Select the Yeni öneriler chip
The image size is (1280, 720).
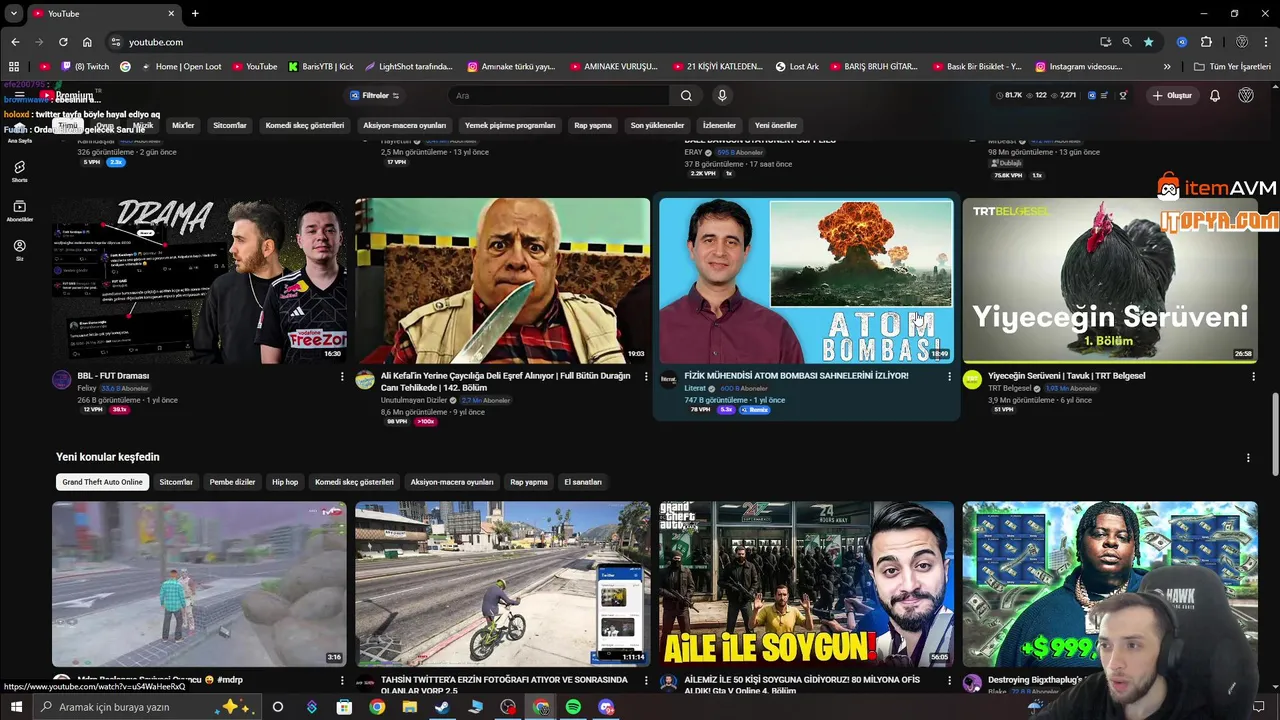point(776,126)
